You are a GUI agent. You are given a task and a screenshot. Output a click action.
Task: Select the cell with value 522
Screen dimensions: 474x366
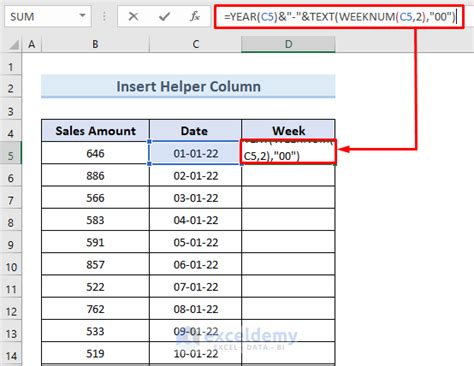pyautogui.click(x=95, y=287)
